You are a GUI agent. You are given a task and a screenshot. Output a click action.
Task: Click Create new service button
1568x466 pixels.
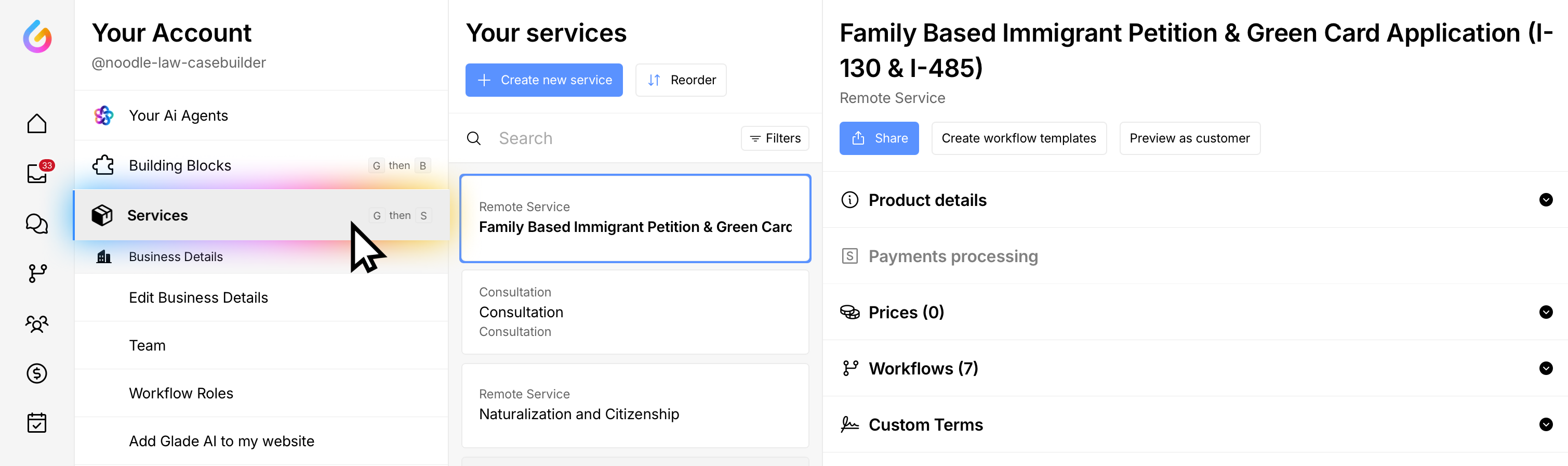click(543, 80)
